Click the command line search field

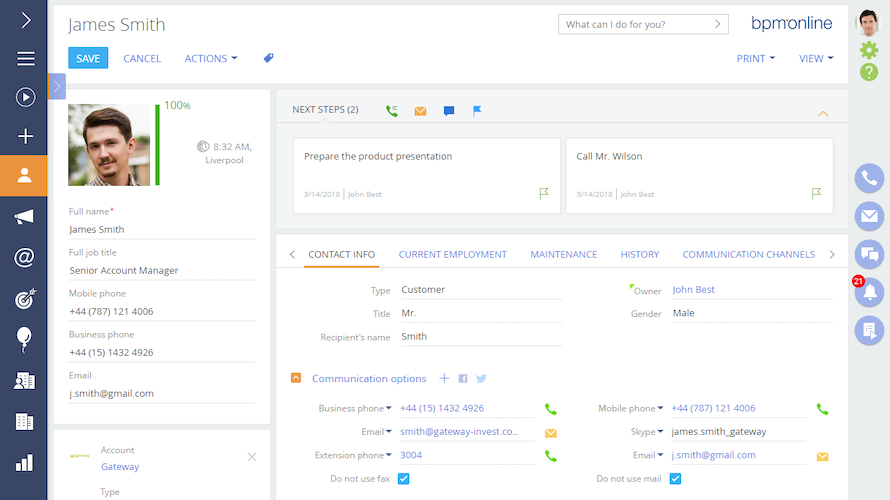coord(635,24)
